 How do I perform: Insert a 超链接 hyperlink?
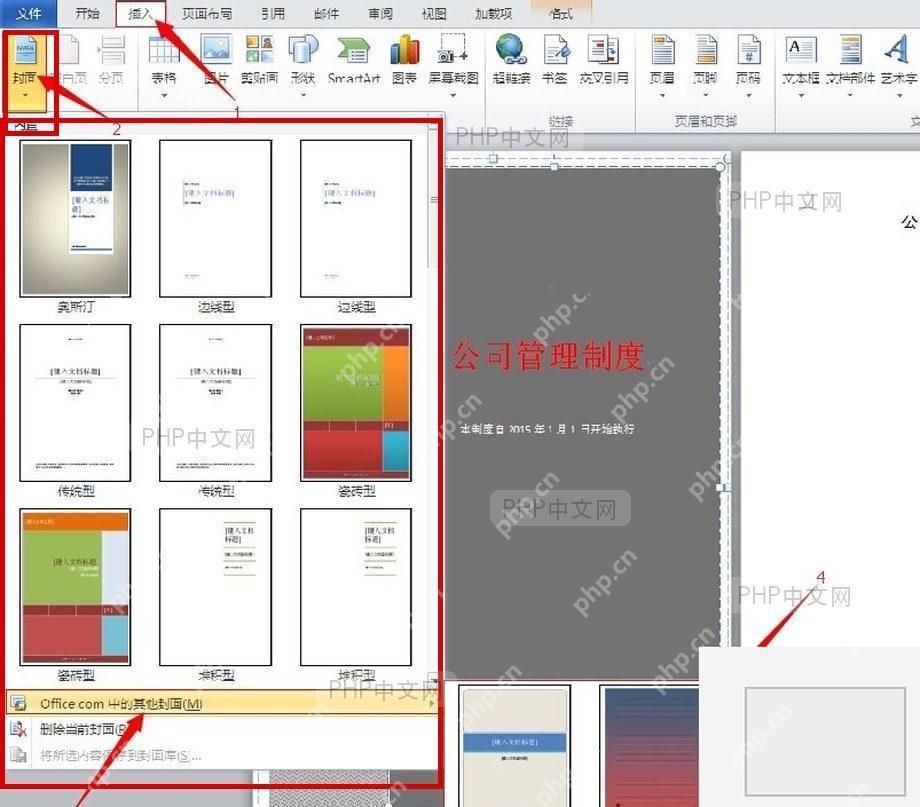[x=511, y=60]
